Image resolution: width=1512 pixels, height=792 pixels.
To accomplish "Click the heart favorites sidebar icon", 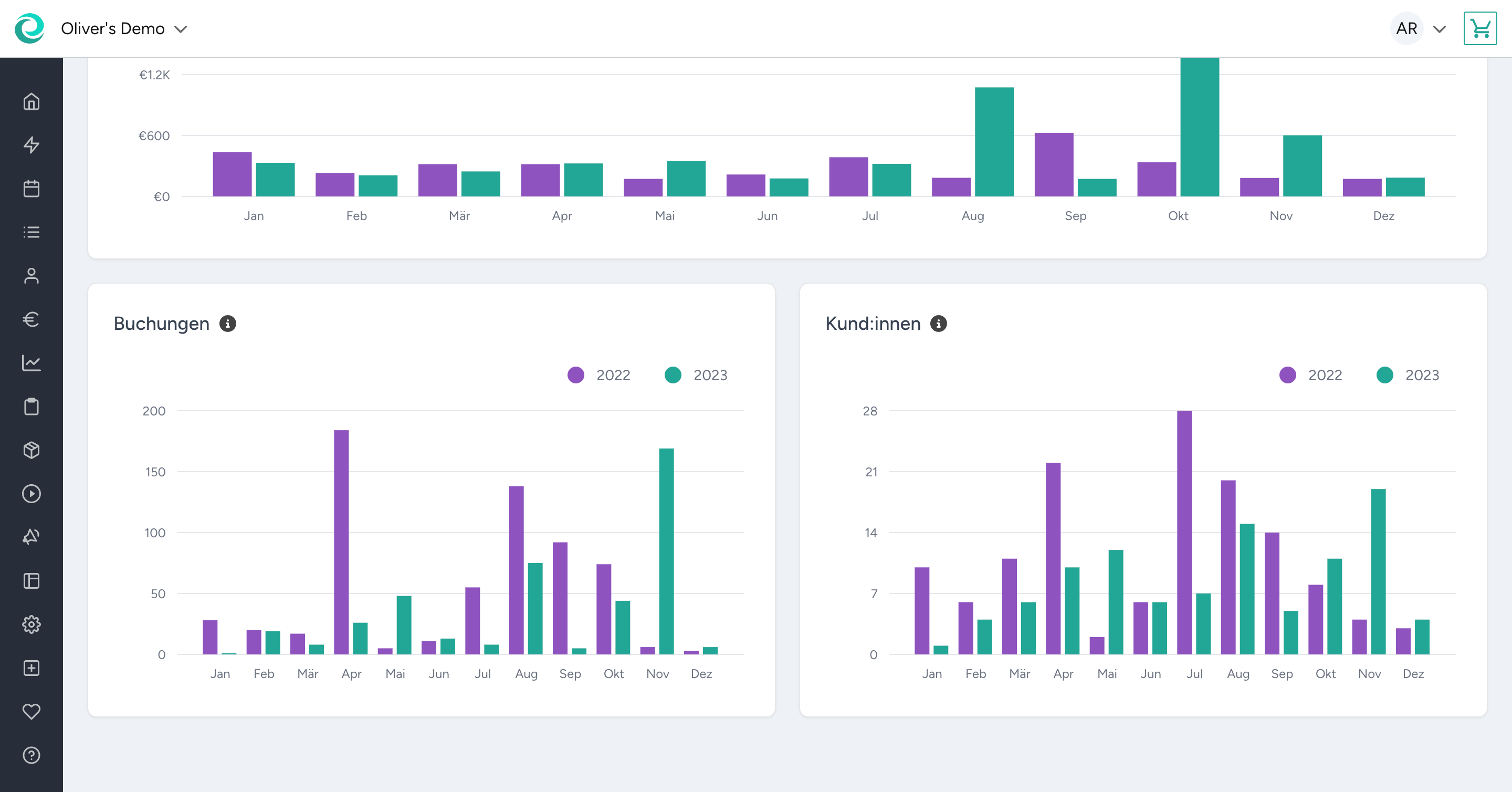I will 31,712.
